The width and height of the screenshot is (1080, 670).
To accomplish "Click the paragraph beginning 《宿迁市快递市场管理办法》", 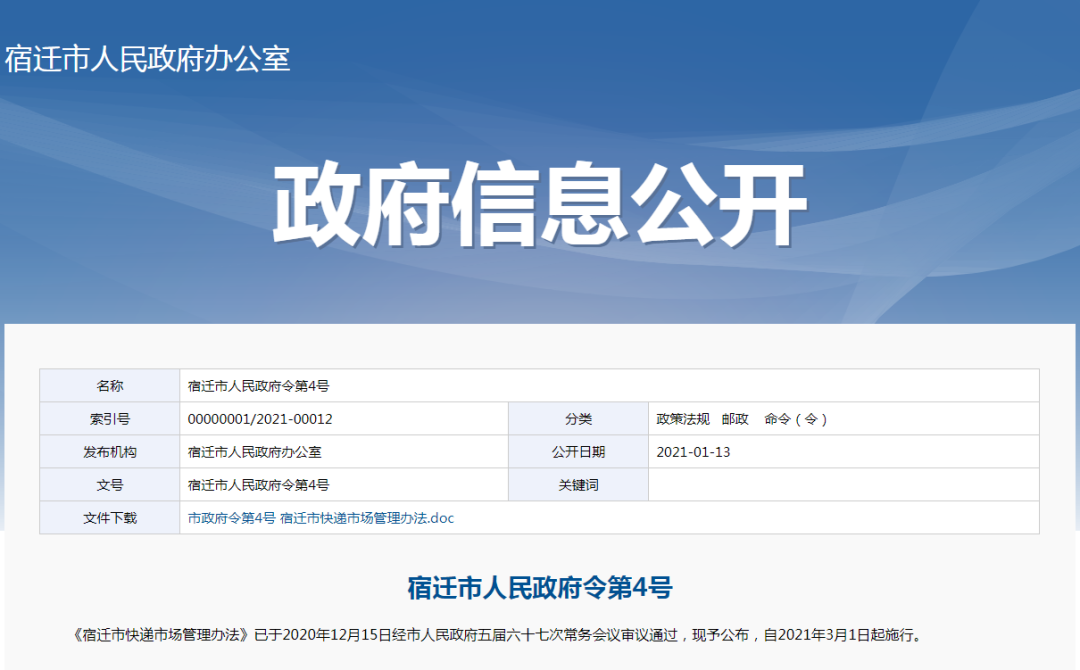I will [x=497, y=635].
